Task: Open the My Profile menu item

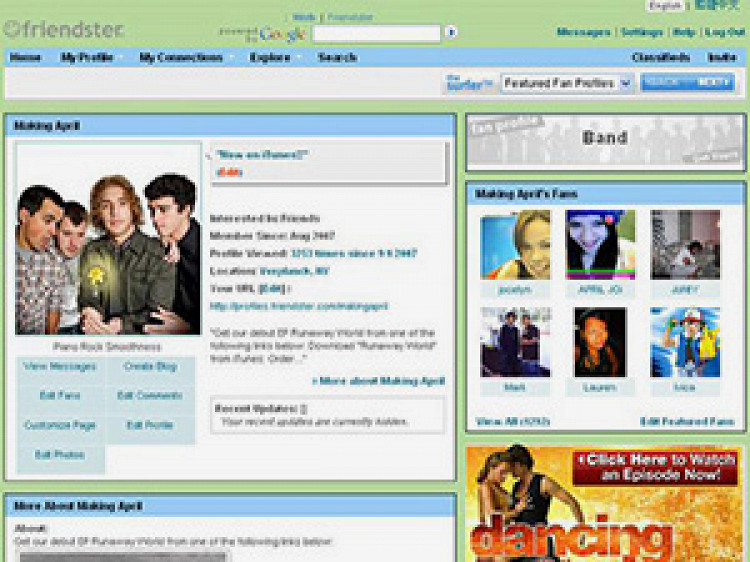Action: (87, 57)
